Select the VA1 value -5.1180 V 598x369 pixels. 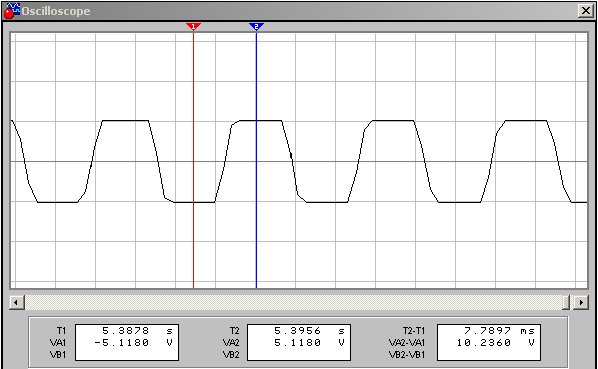[133, 343]
